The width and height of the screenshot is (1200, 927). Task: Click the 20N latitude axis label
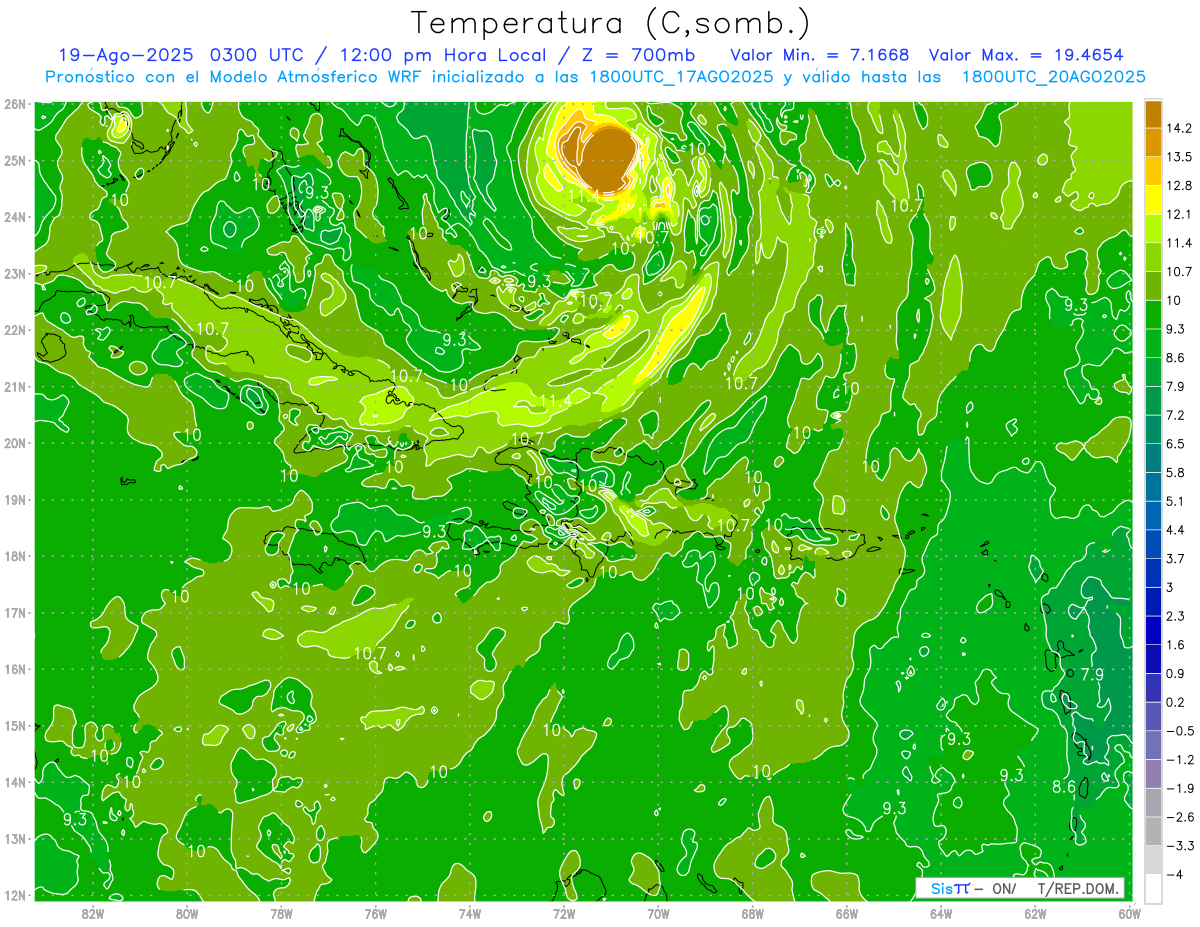(x=14, y=443)
